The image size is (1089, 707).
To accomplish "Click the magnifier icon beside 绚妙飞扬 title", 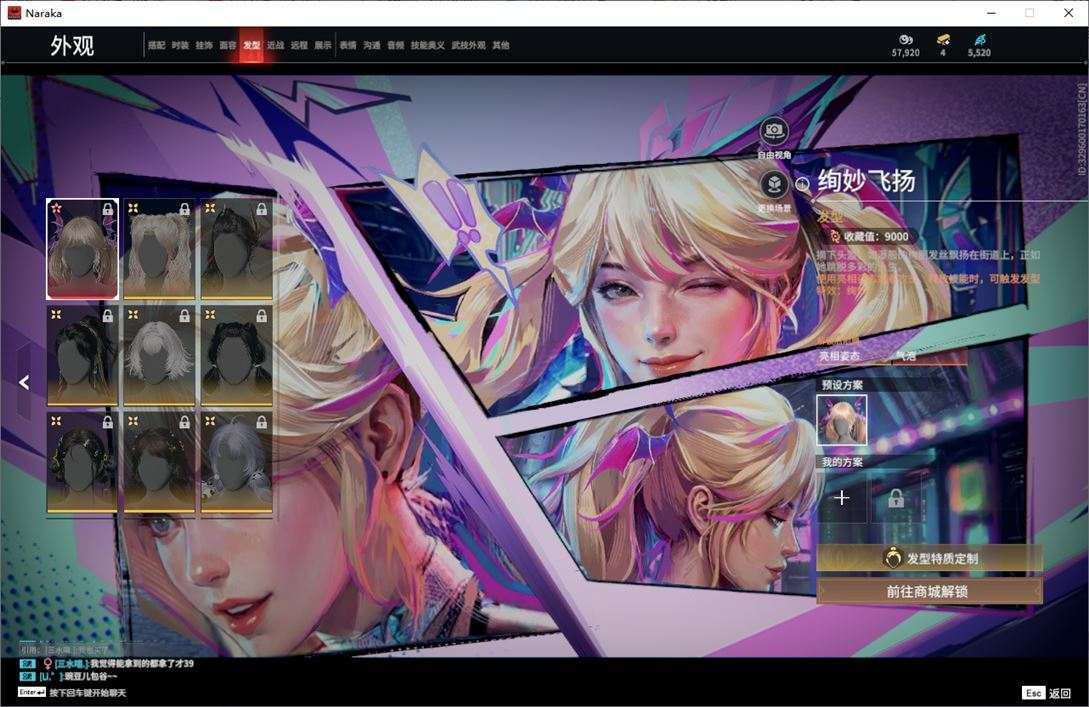I will click(x=803, y=184).
